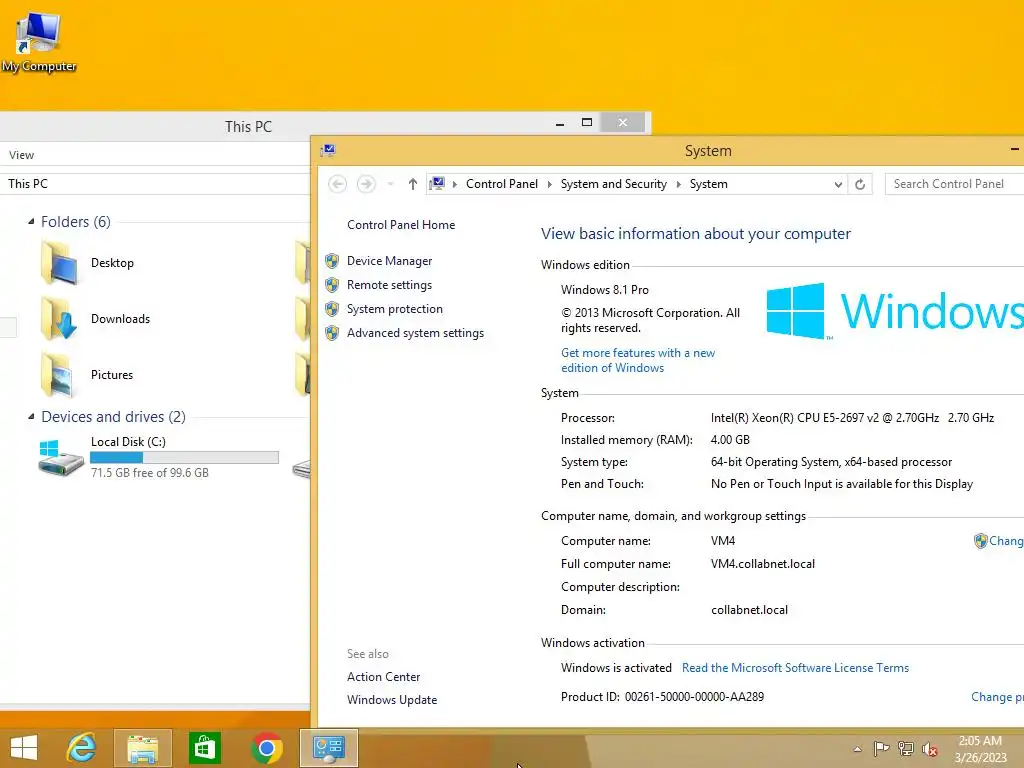Click the Advanced system settings shield icon
The height and width of the screenshot is (768, 1024).
(332, 333)
